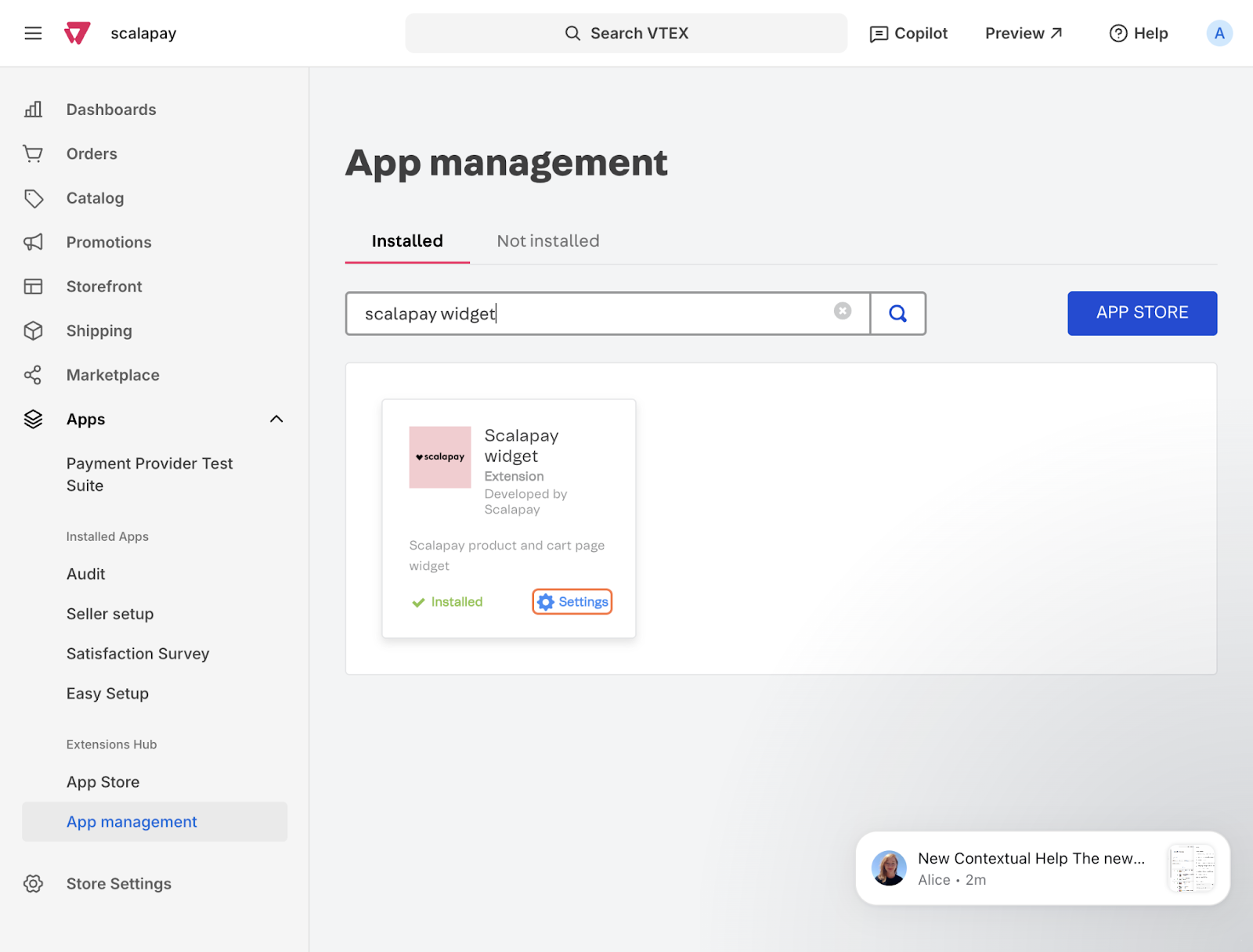Screen dimensions: 1253x952
Task: Open the Audit app
Action: pyautogui.click(x=86, y=574)
